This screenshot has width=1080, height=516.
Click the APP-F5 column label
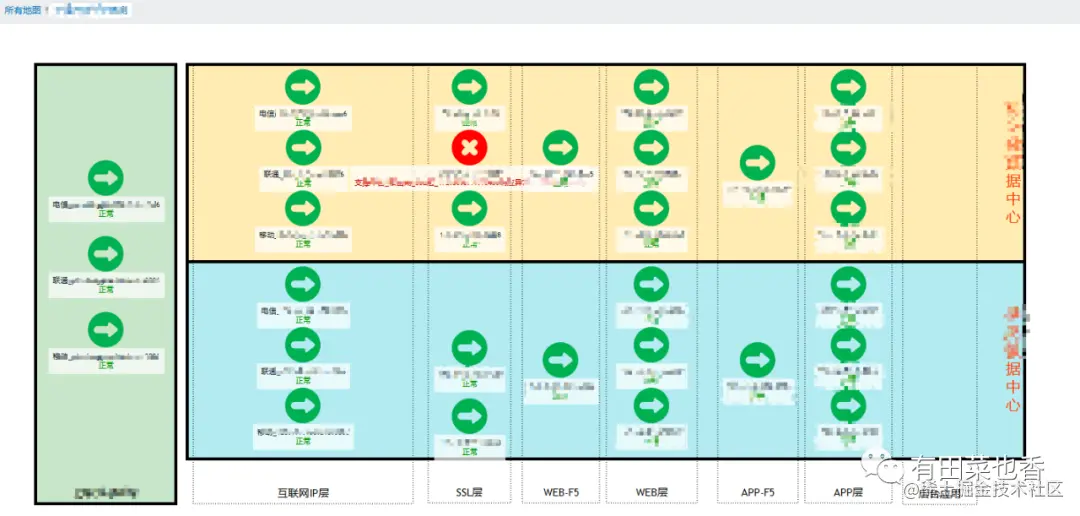pos(757,493)
